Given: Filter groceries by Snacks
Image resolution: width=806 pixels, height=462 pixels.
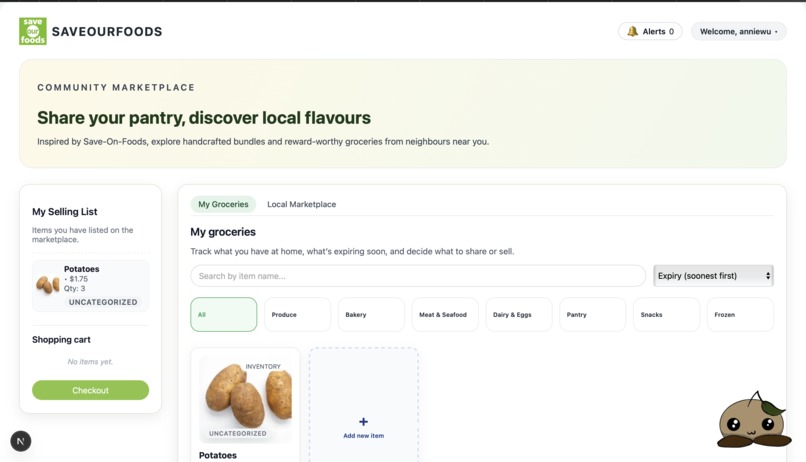Looking at the screenshot, I should (x=666, y=315).
